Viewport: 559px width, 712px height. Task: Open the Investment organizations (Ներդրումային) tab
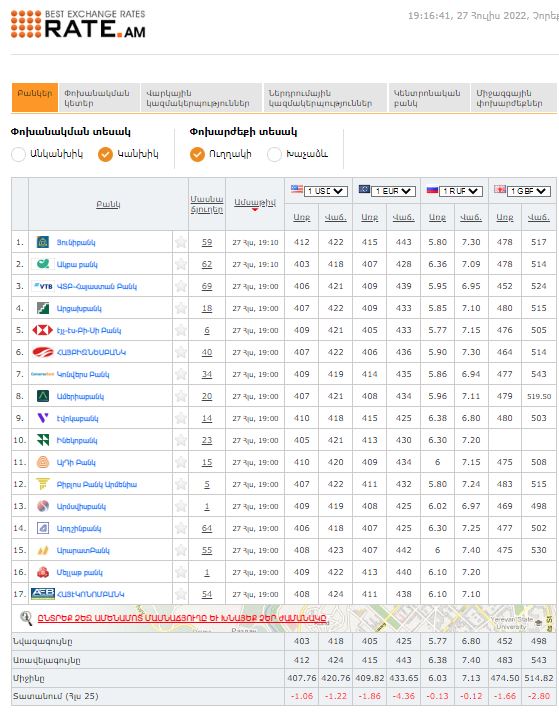click(325, 97)
